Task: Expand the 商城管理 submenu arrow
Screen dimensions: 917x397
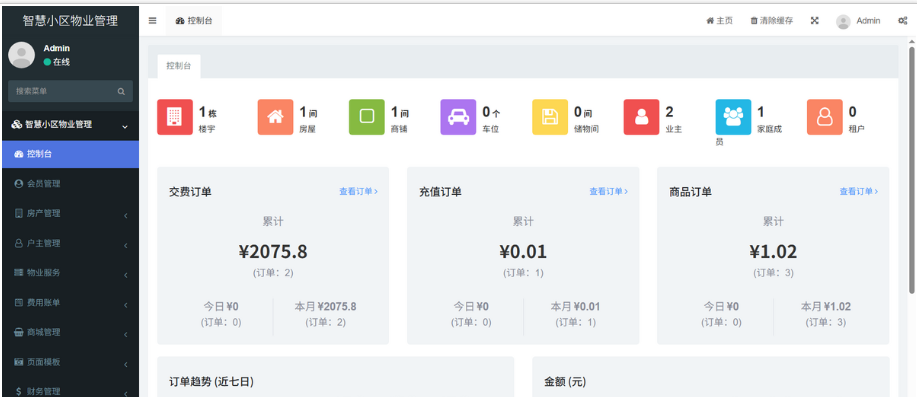Action: 126,334
